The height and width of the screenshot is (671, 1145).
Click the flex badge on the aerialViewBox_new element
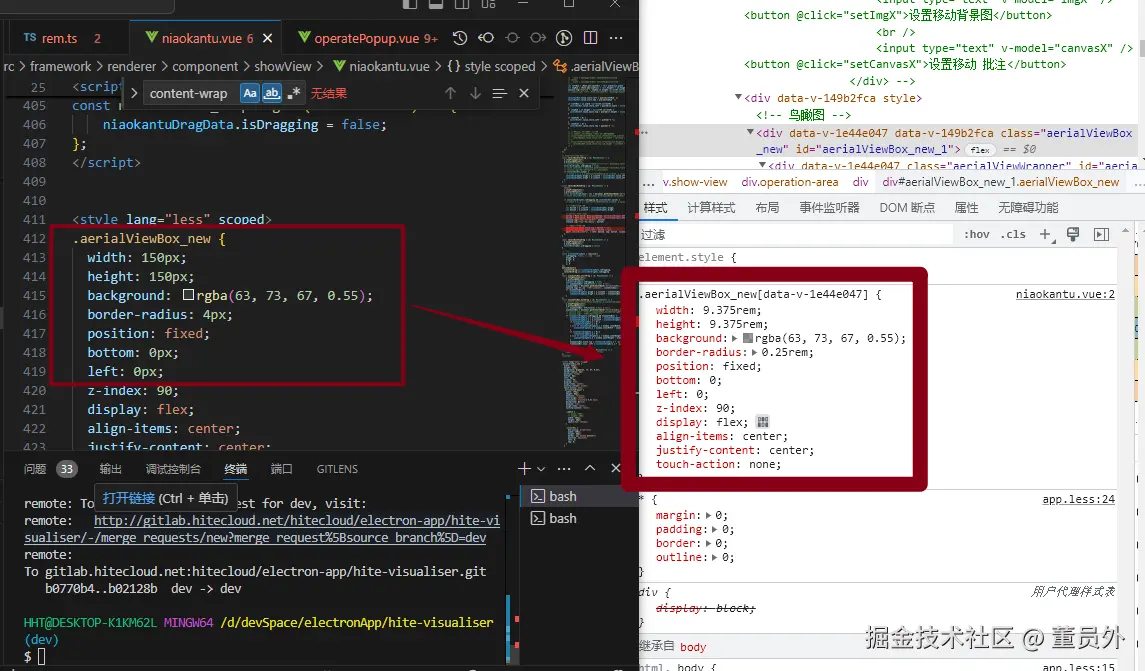[x=980, y=150]
